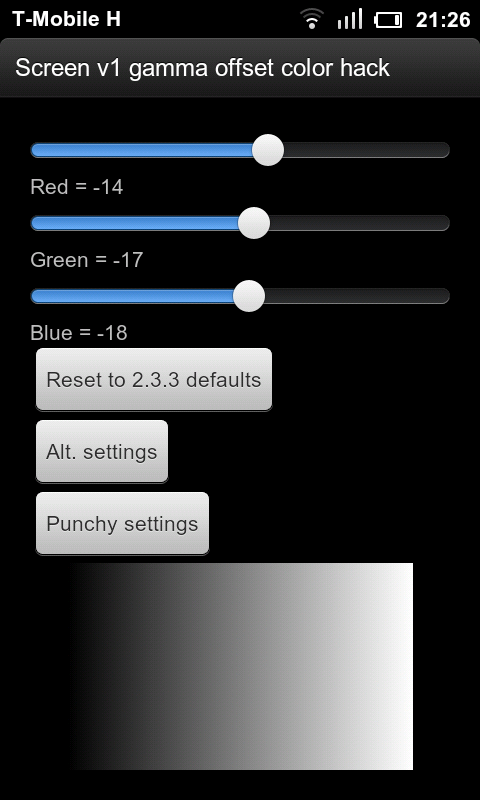Tap the Screen v1 gamma offset title bar
Image resolution: width=480 pixels, height=800 pixels.
[x=240, y=68]
